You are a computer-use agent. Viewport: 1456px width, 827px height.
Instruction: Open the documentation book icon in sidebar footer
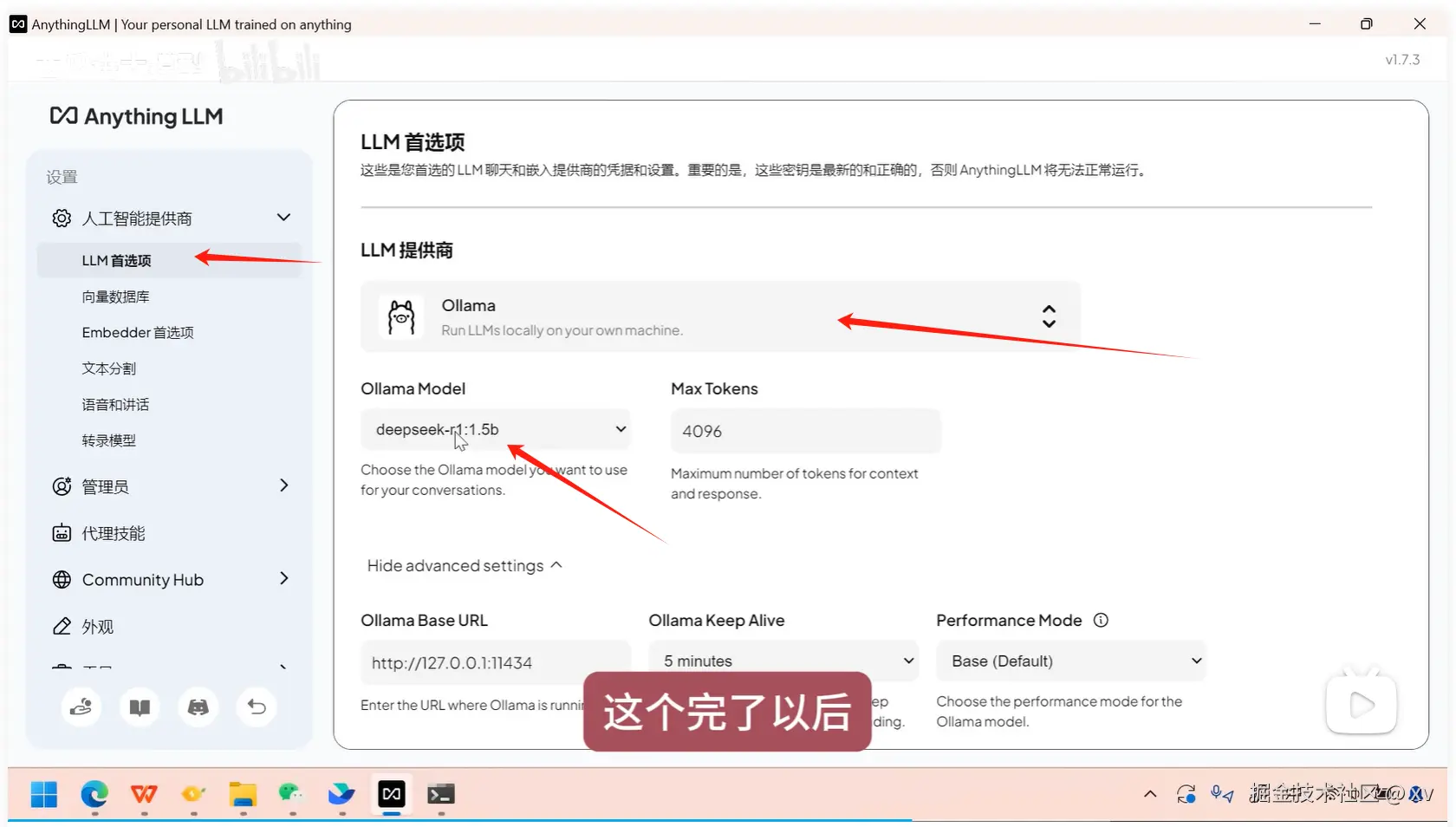click(x=140, y=707)
